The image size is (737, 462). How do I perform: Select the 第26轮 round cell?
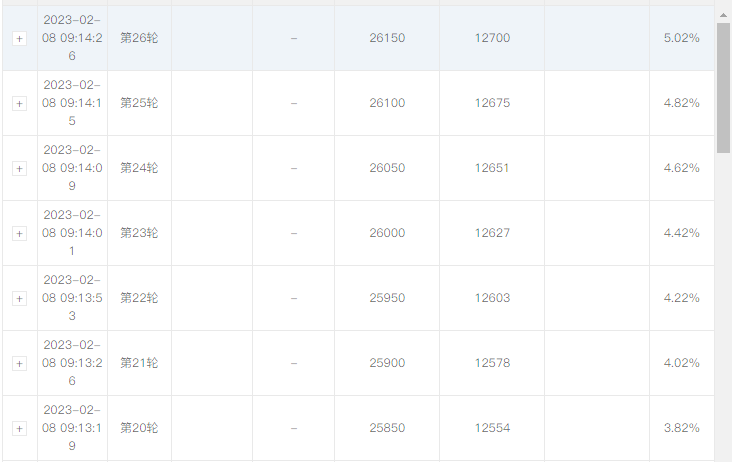coord(139,38)
